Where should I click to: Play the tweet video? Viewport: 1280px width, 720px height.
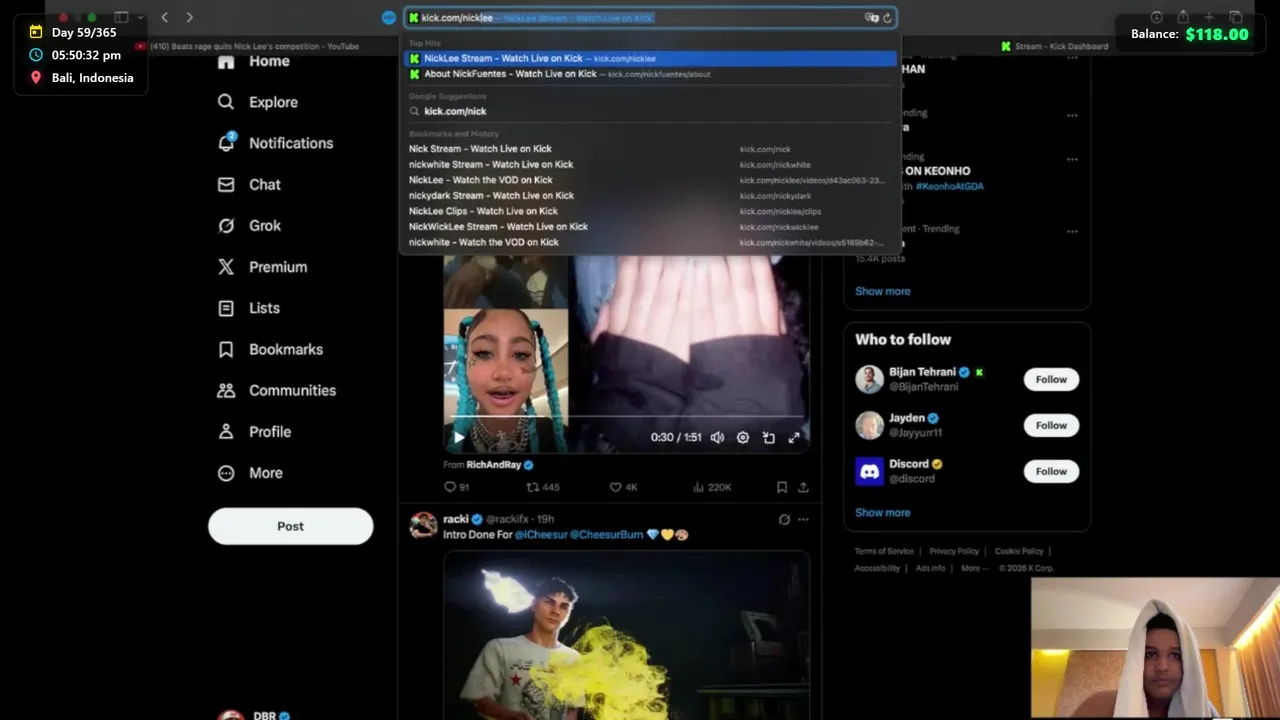coord(459,437)
